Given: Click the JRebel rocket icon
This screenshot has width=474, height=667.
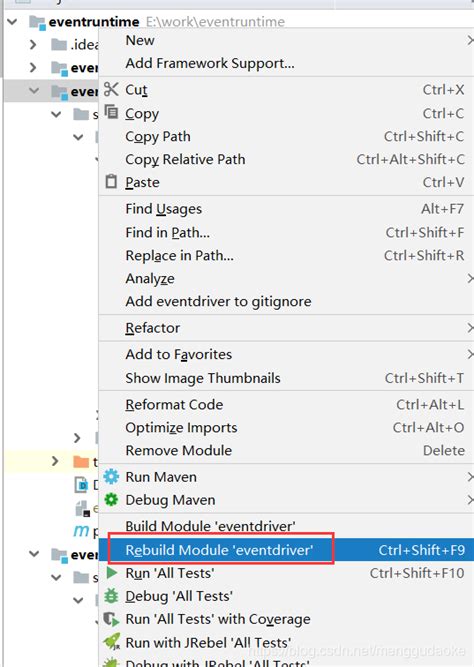Looking at the screenshot, I should [x=111, y=641].
